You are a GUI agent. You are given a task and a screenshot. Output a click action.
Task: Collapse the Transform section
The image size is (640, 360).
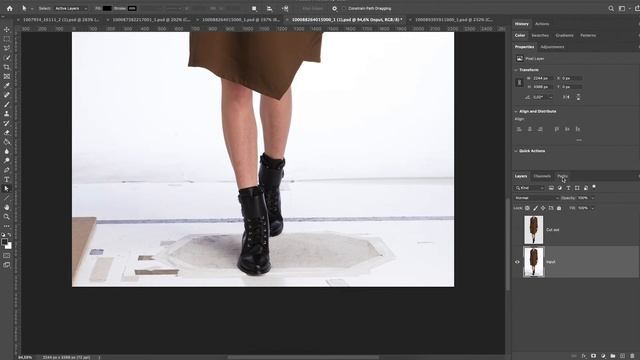click(516, 70)
